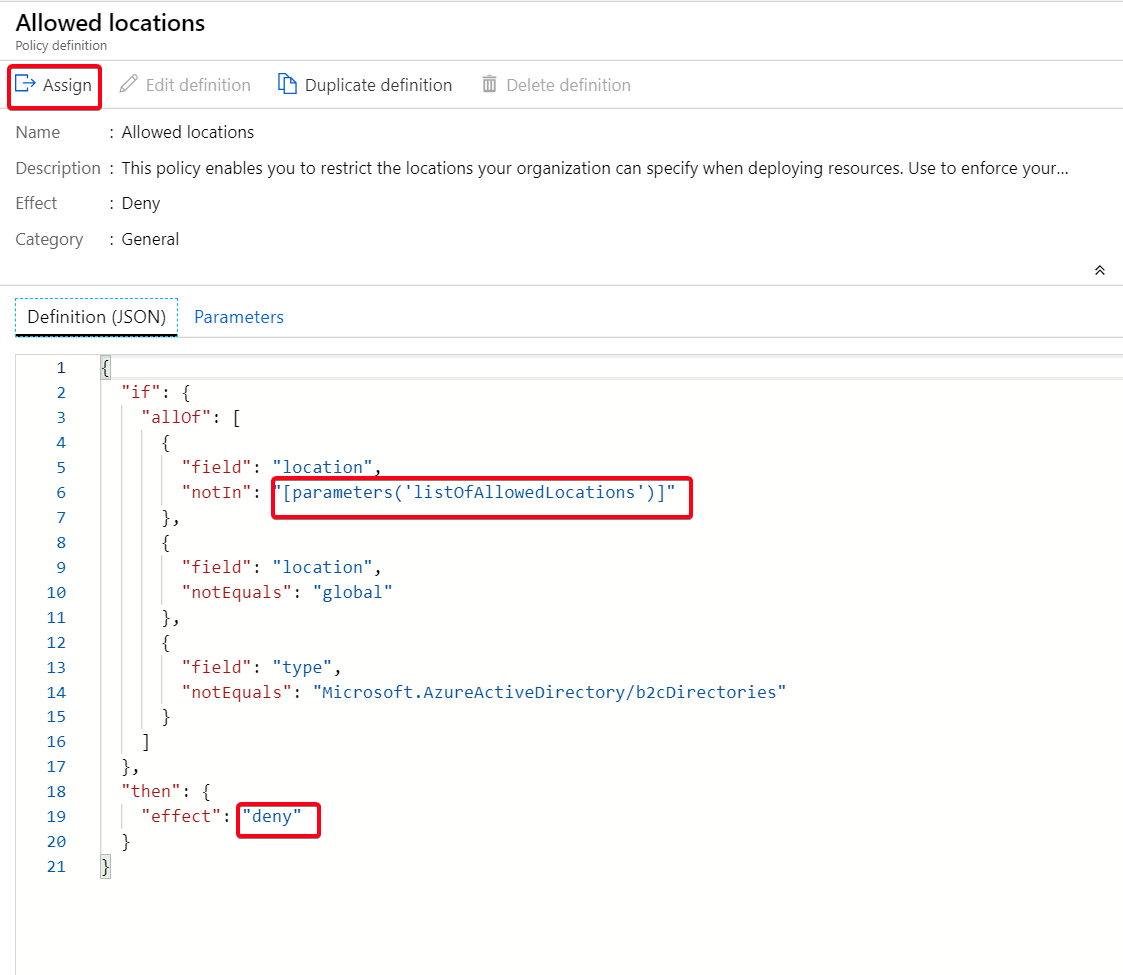Click the Edit definition label

[x=198, y=85]
